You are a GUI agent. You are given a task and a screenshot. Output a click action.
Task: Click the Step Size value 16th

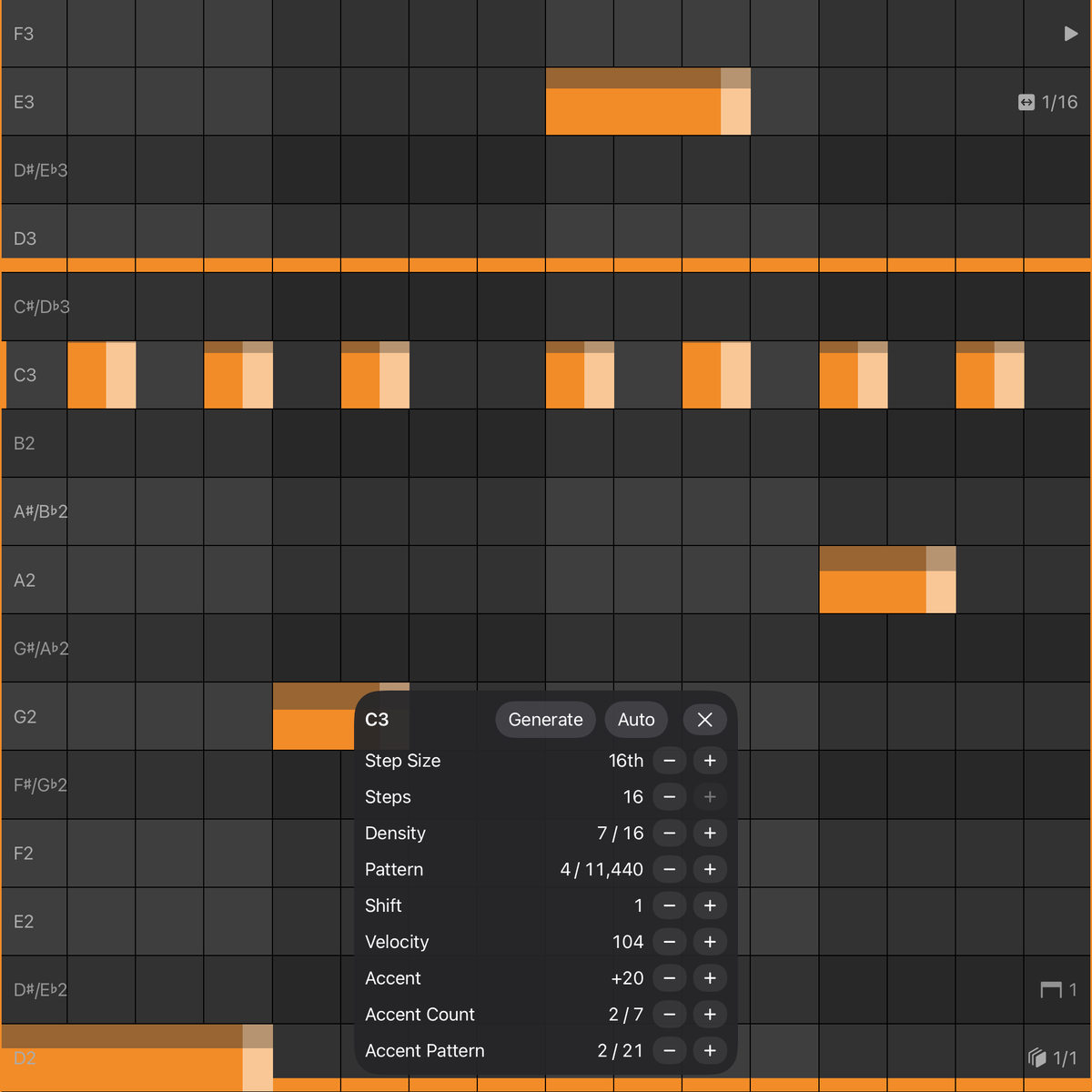(626, 761)
